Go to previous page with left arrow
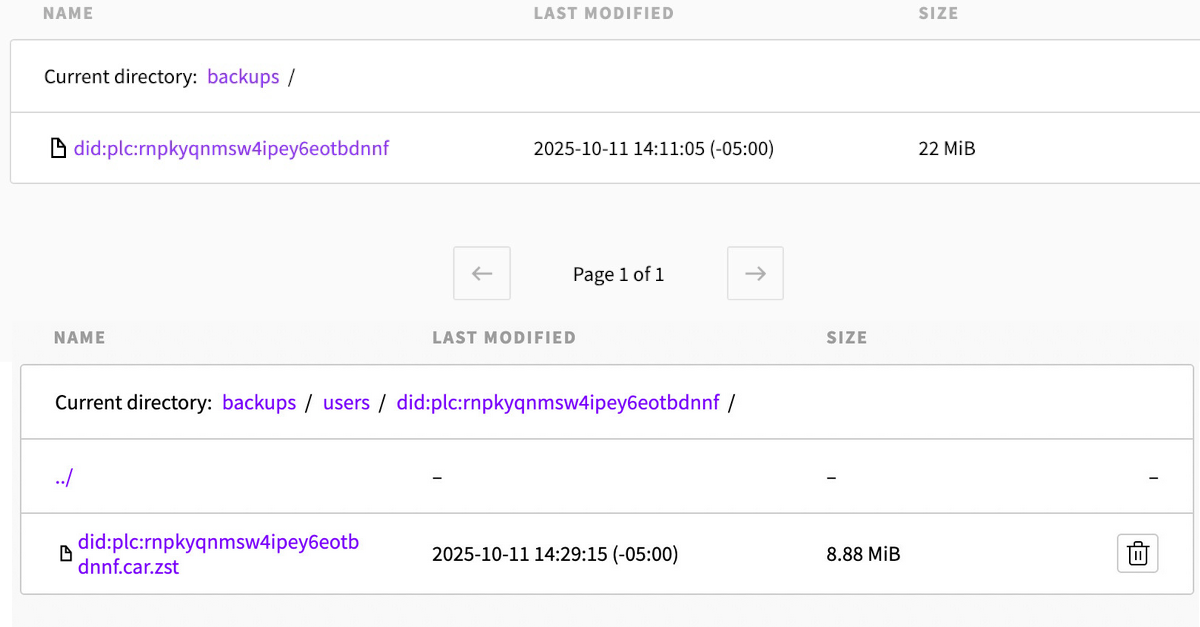Screen dimensions: 1200x627 tap(482, 273)
